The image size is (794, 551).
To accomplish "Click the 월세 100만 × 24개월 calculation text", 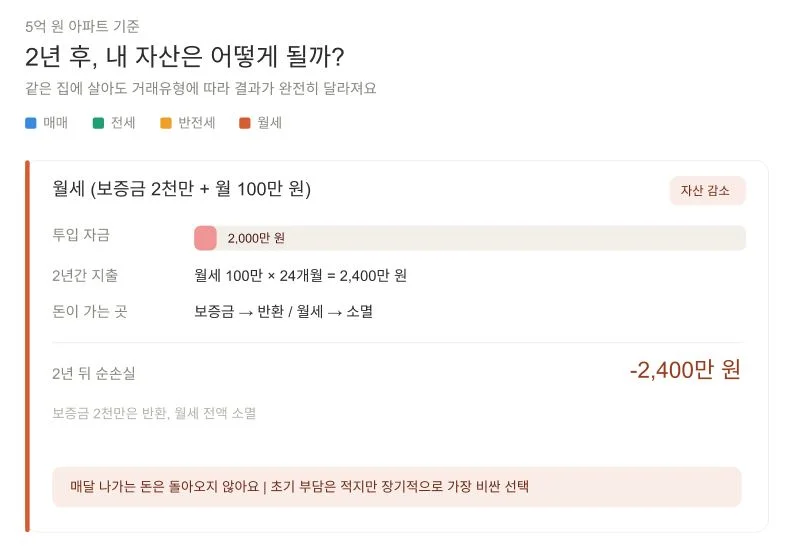I will point(300,275).
